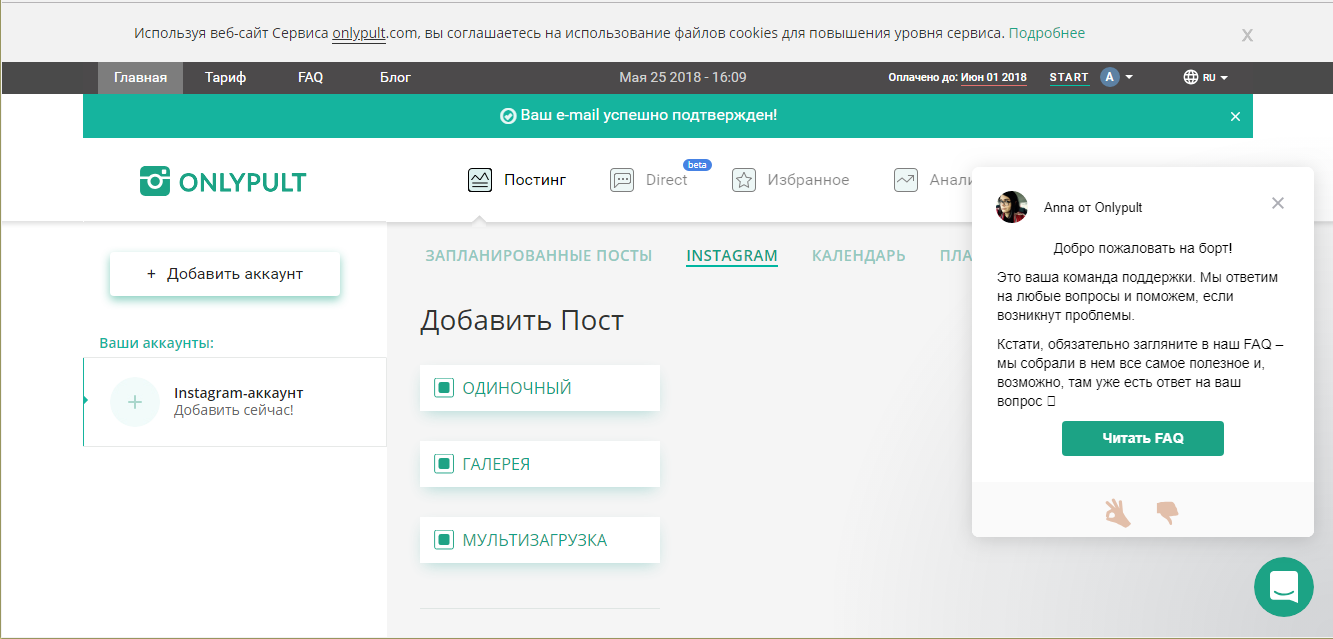Select the ОДИНОЧНЫЙ post type checkbox
This screenshot has width=1333, height=639.
tap(443, 388)
